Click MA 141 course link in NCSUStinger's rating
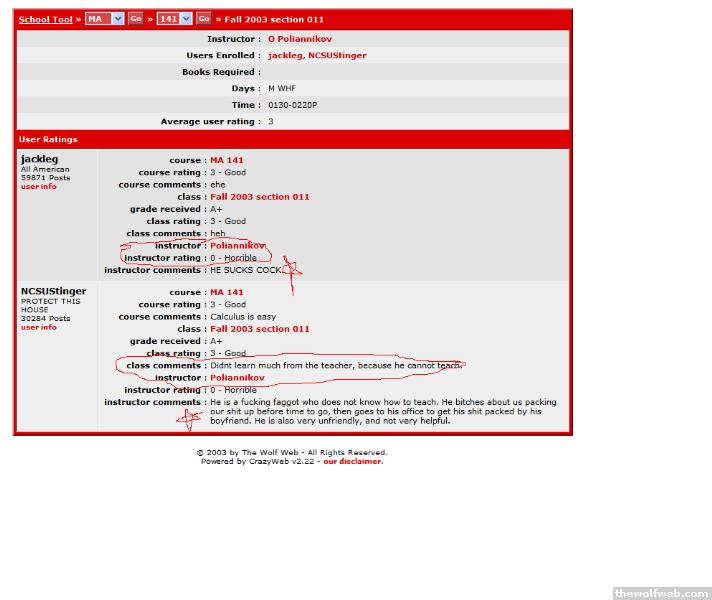 tap(226, 292)
